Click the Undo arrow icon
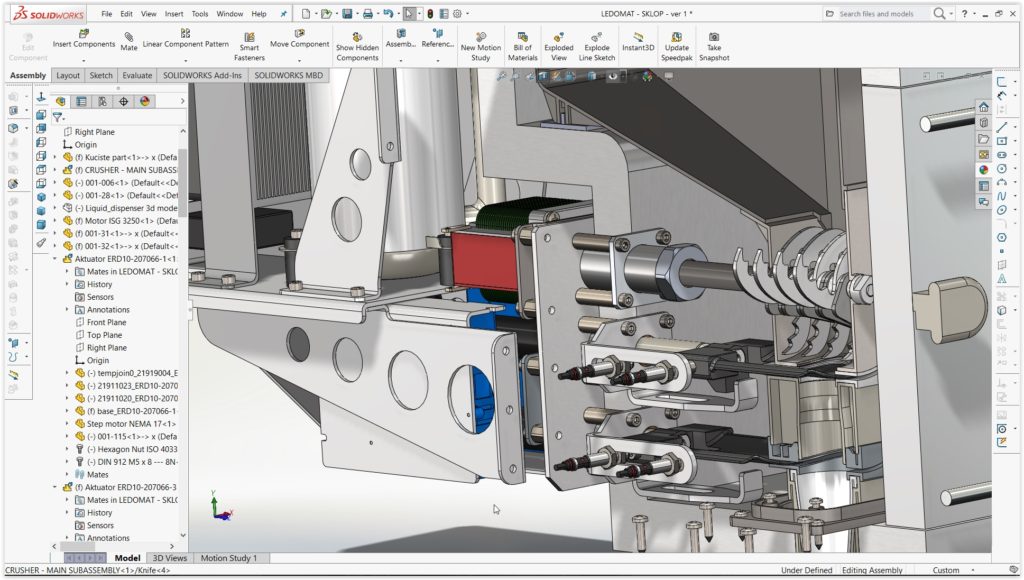 point(388,13)
